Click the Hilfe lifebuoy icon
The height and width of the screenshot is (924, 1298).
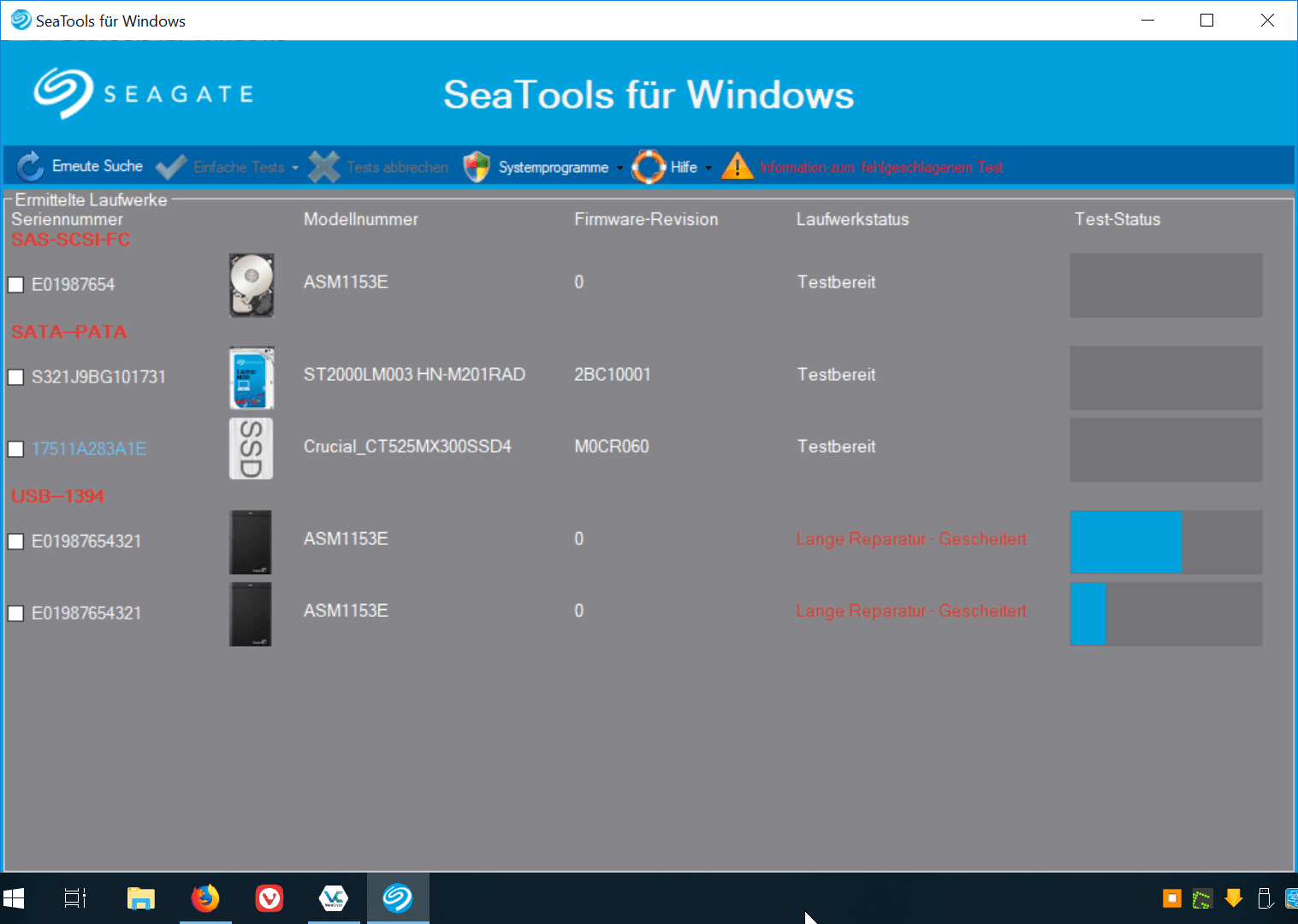pyautogui.click(x=649, y=166)
